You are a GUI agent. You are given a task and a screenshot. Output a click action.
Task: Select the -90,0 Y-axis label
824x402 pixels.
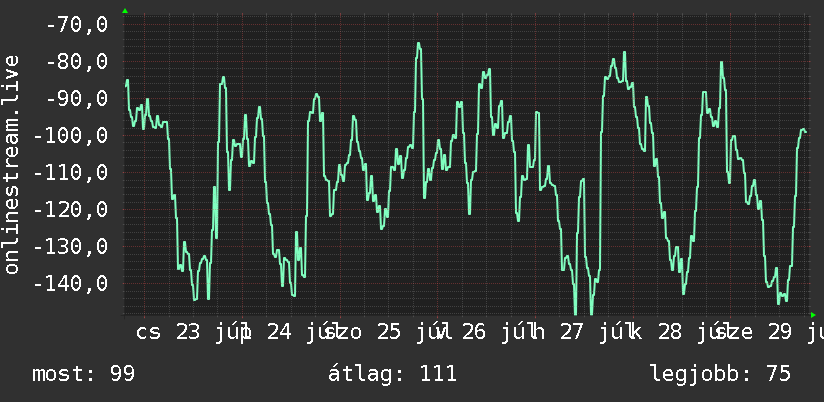click(x=77, y=98)
